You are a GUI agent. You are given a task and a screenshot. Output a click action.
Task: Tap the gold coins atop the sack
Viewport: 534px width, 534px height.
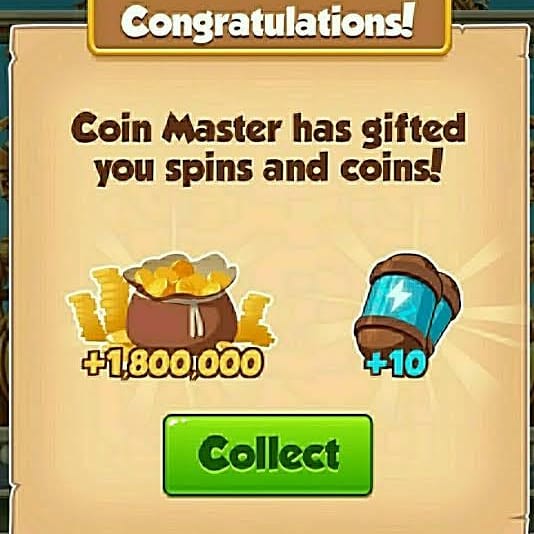click(x=179, y=276)
